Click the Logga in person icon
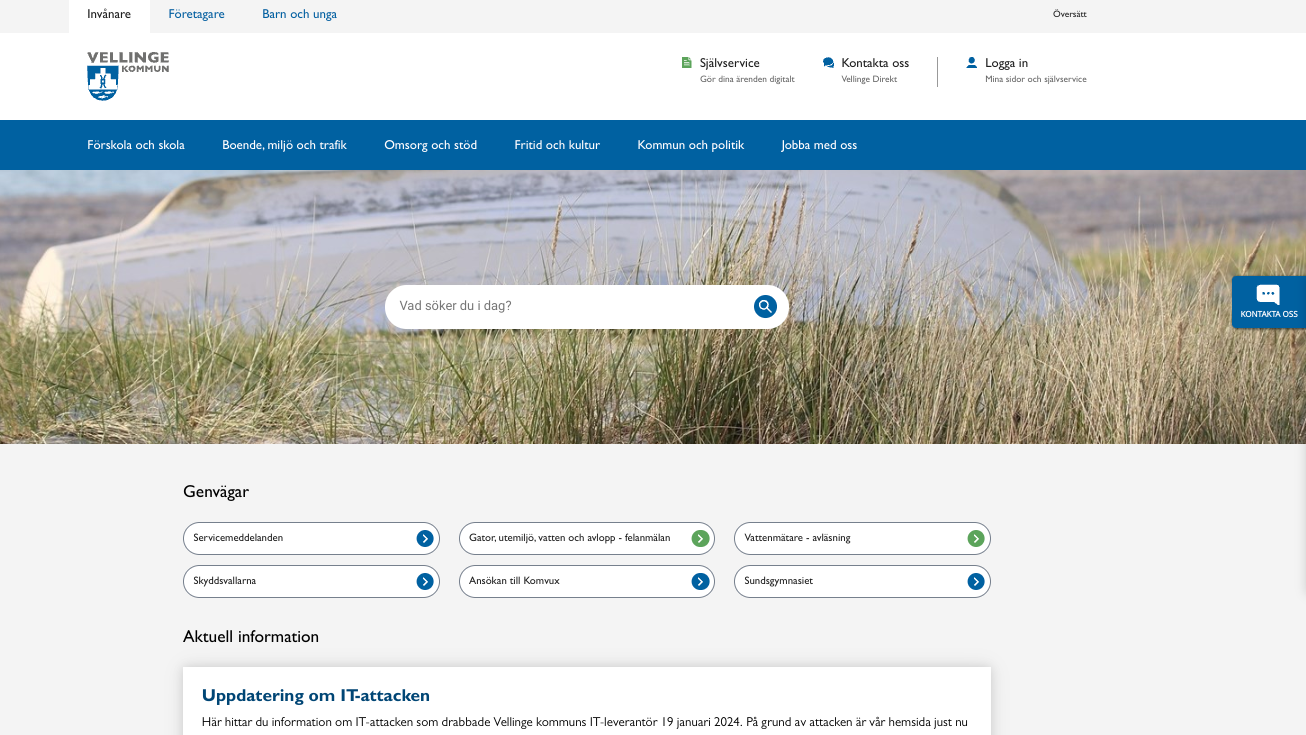Image resolution: width=1306 pixels, height=735 pixels. (x=971, y=62)
